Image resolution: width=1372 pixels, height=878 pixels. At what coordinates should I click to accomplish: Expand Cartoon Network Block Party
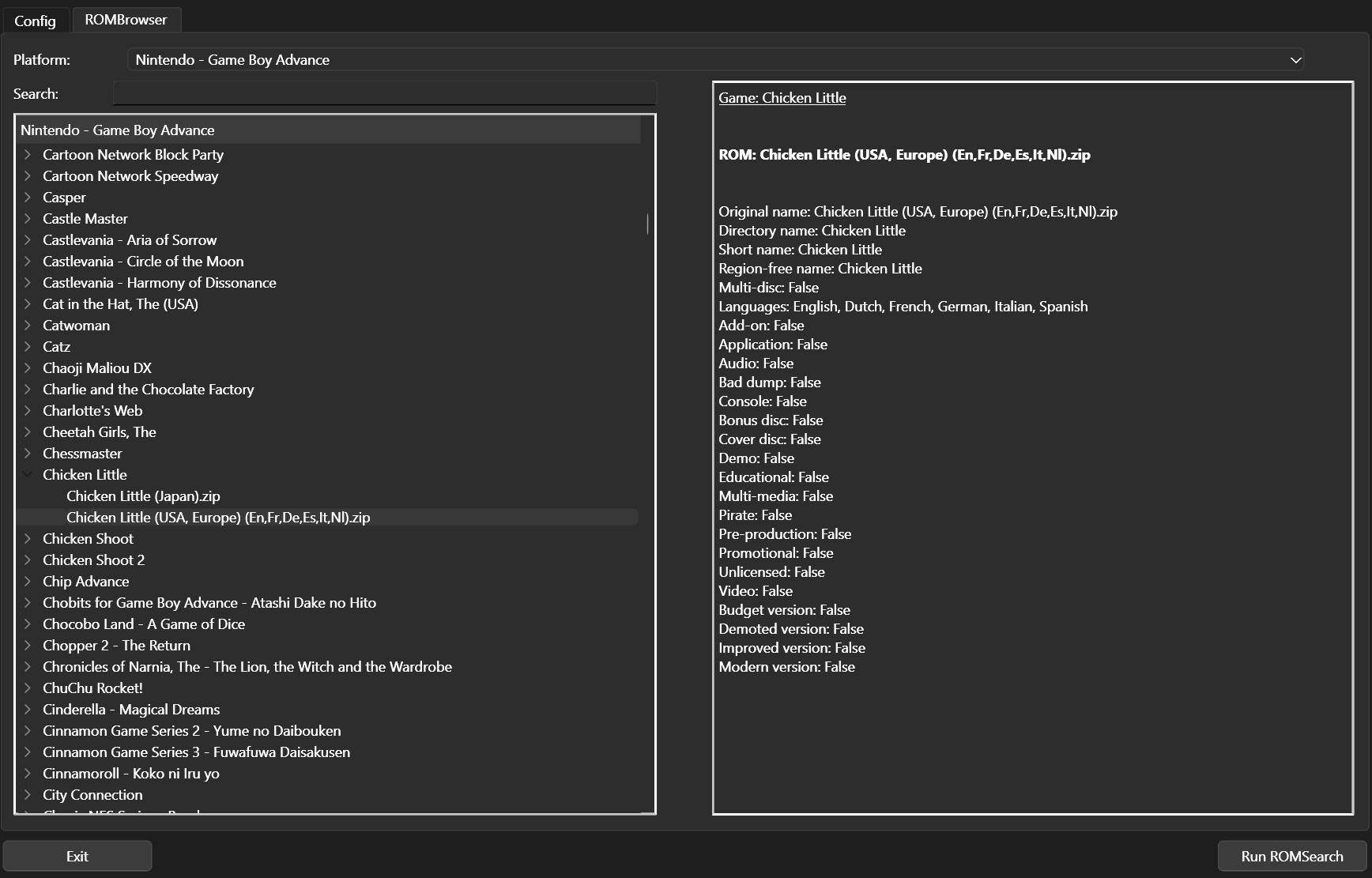click(27, 155)
